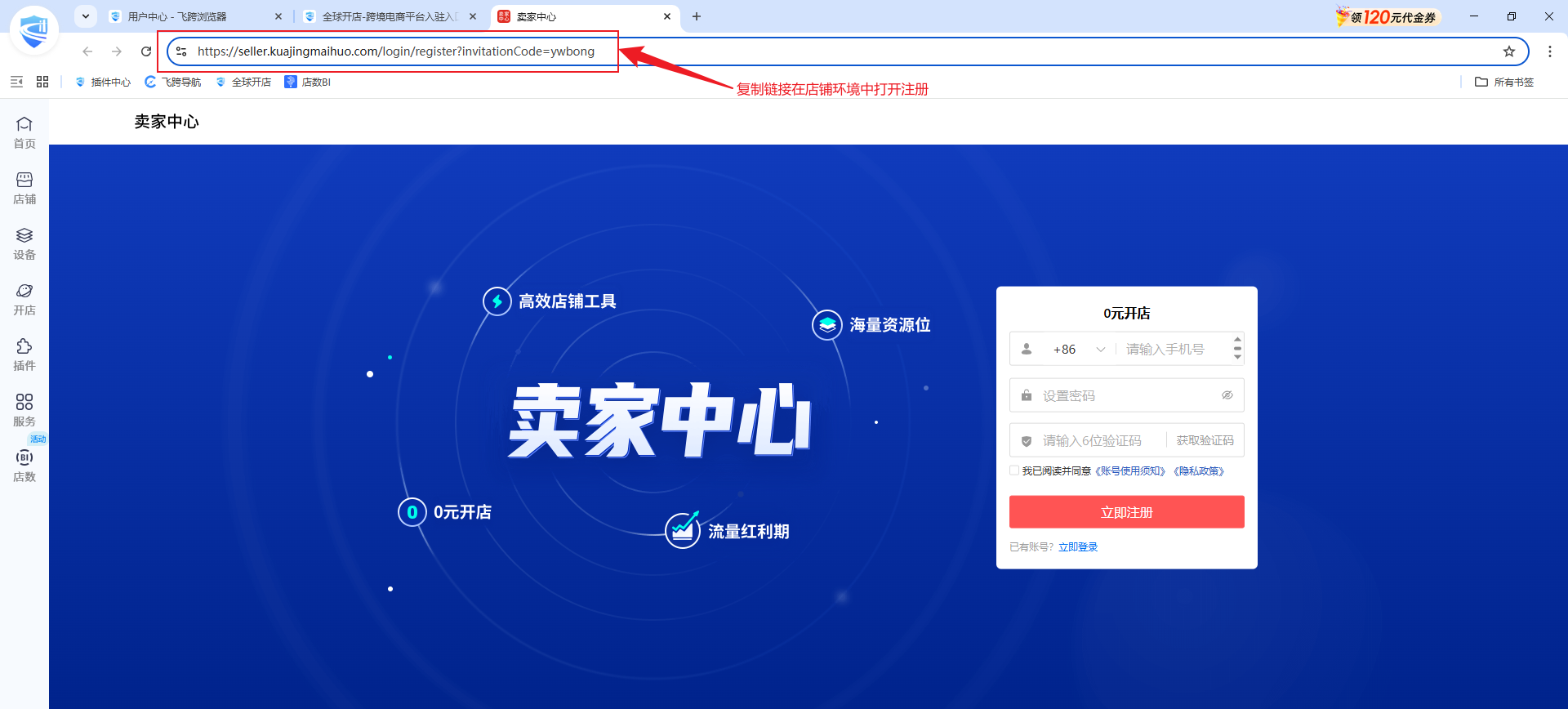Go forward to the next page
The height and width of the screenshot is (709, 1568).
click(x=117, y=51)
